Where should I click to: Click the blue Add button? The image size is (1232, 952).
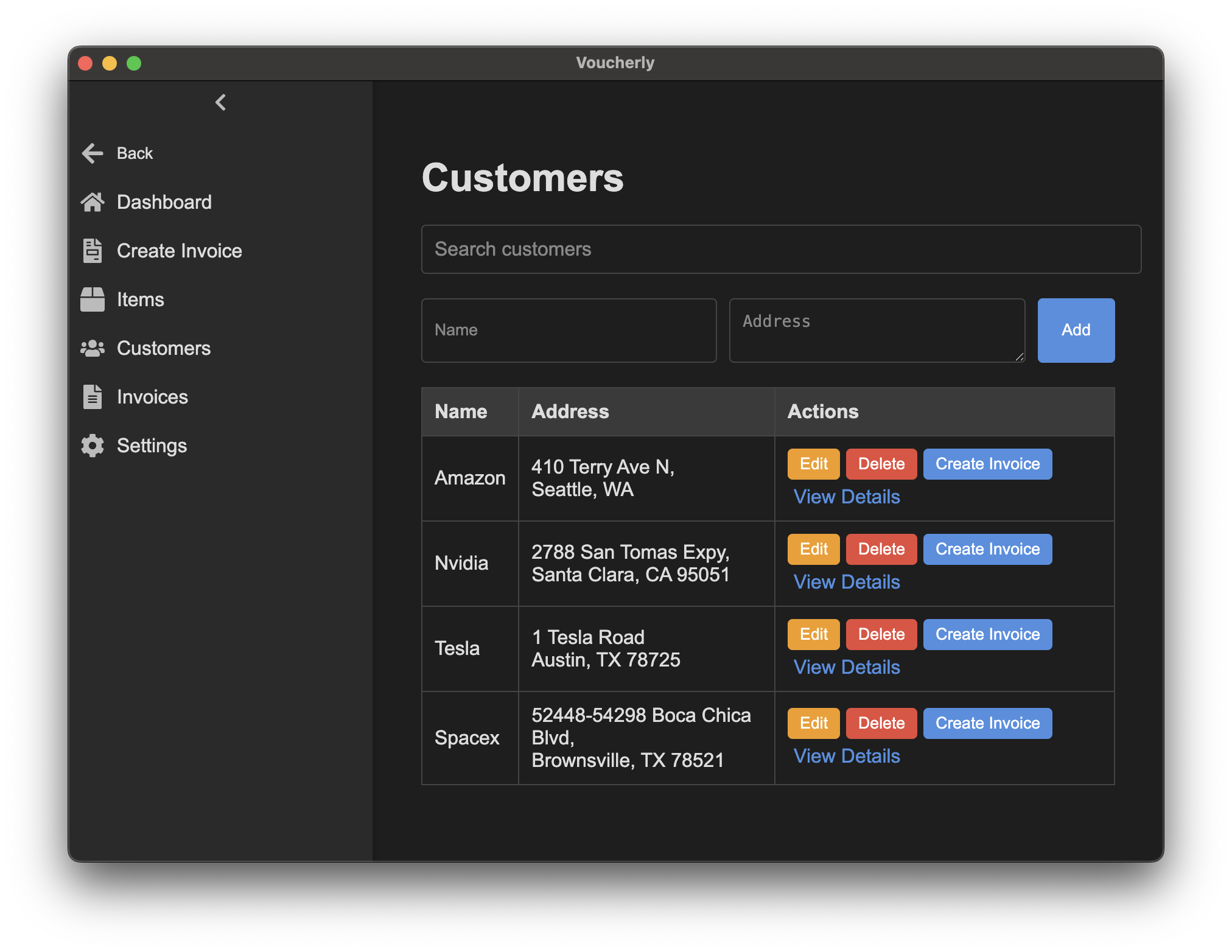[1076, 331]
